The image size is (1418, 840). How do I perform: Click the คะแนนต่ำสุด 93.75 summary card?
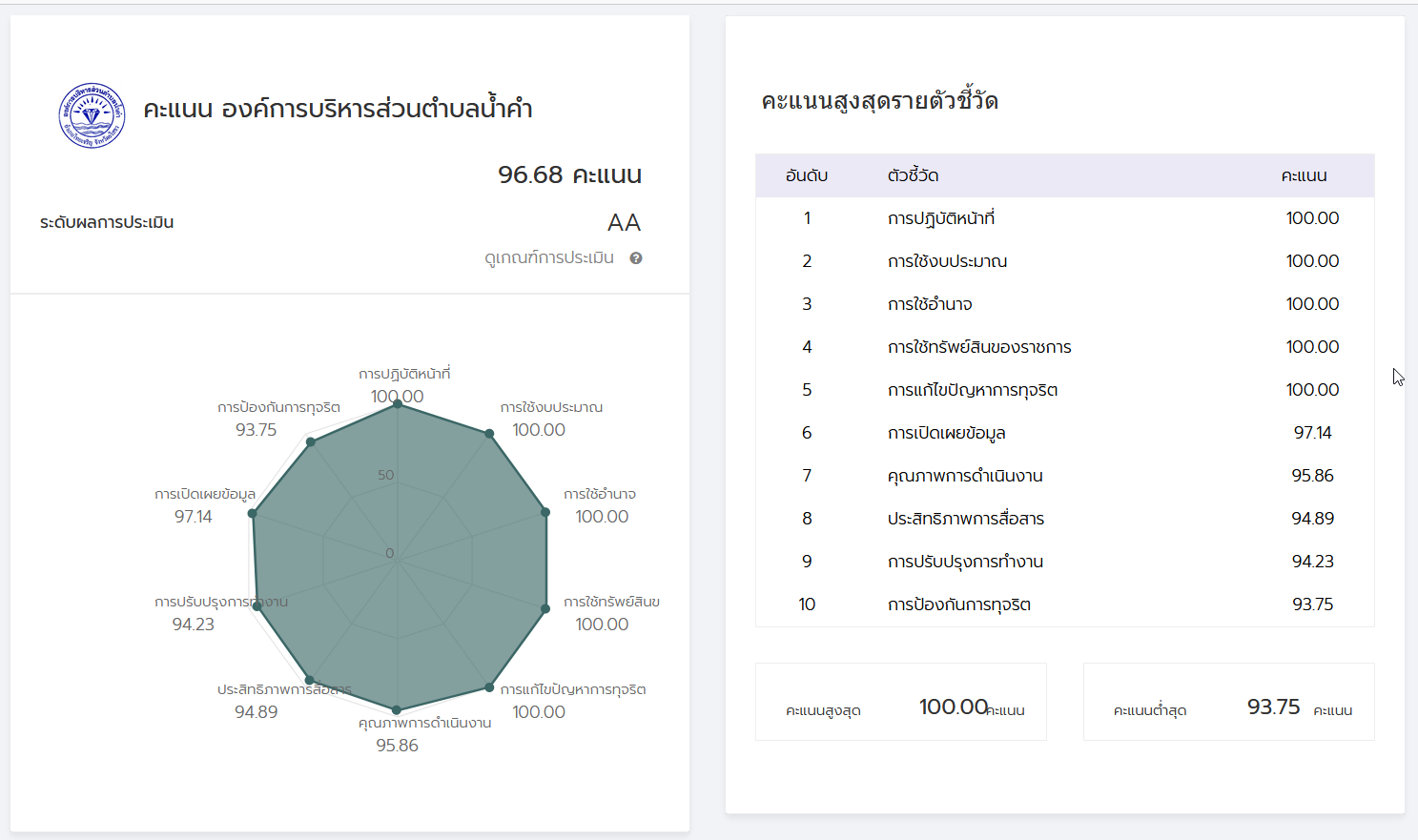pyautogui.click(x=1229, y=702)
